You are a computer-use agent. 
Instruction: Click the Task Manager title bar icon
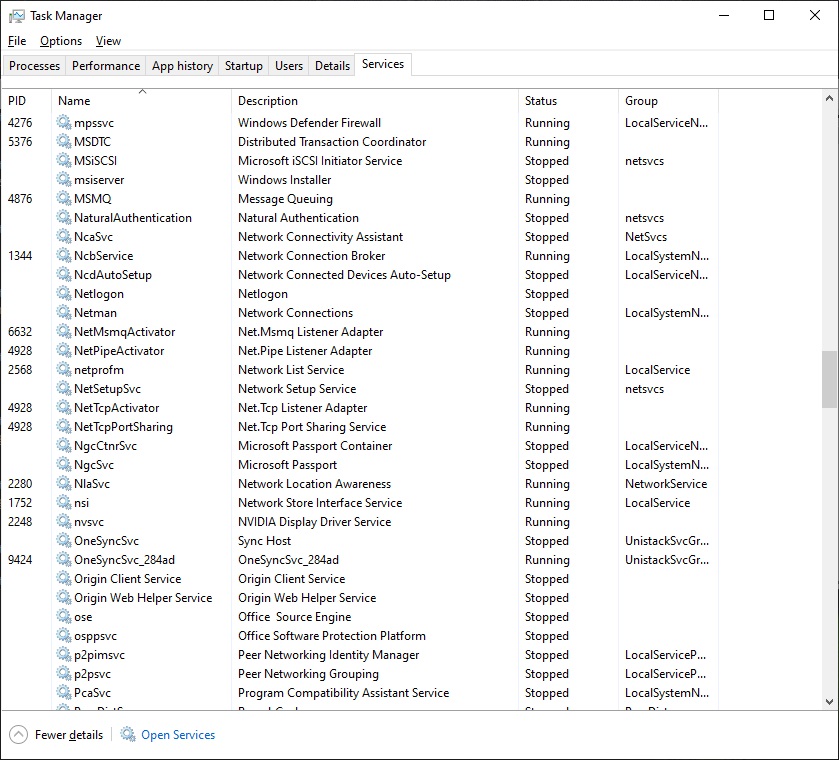coord(17,16)
